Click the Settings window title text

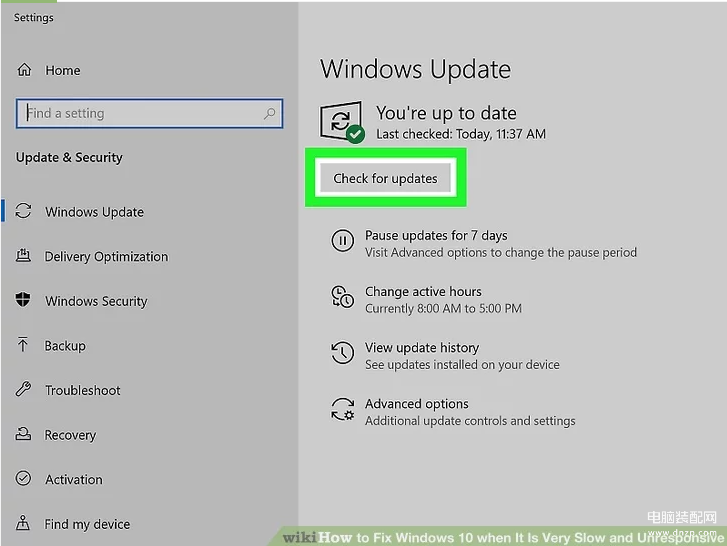point(33,18)
